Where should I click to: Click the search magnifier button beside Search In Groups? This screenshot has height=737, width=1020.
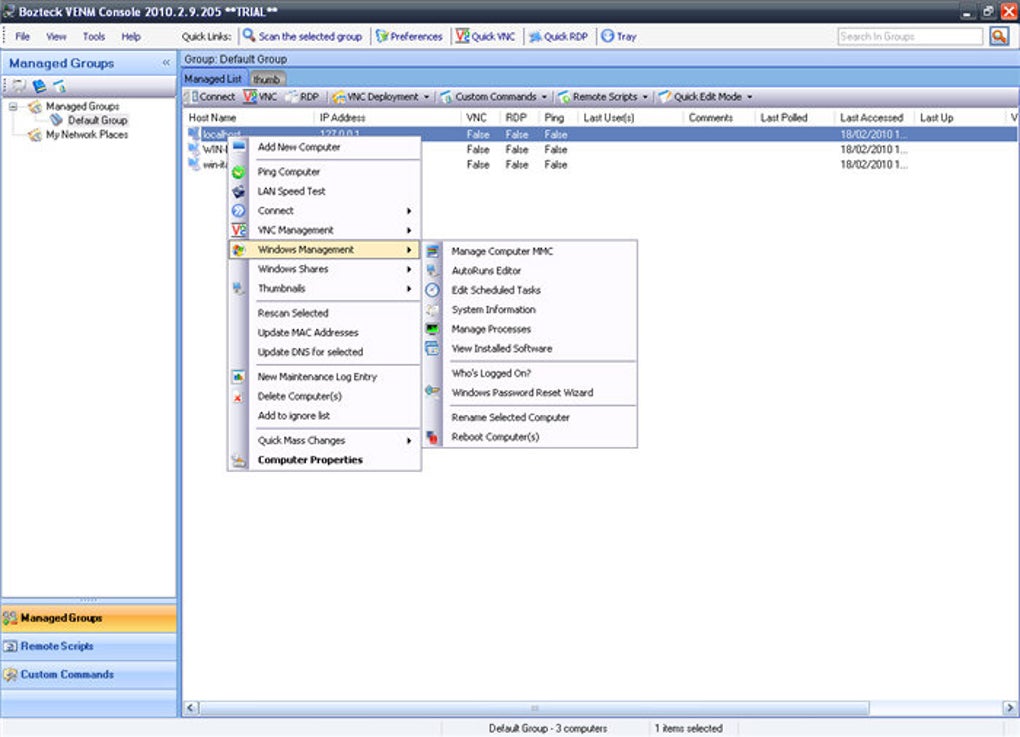point(999,36)
